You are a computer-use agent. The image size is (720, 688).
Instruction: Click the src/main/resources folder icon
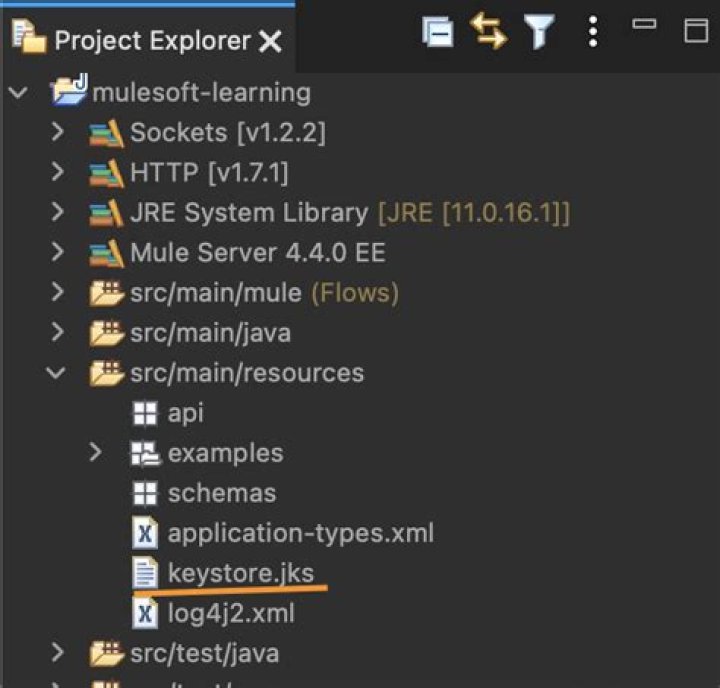point(107,372)
